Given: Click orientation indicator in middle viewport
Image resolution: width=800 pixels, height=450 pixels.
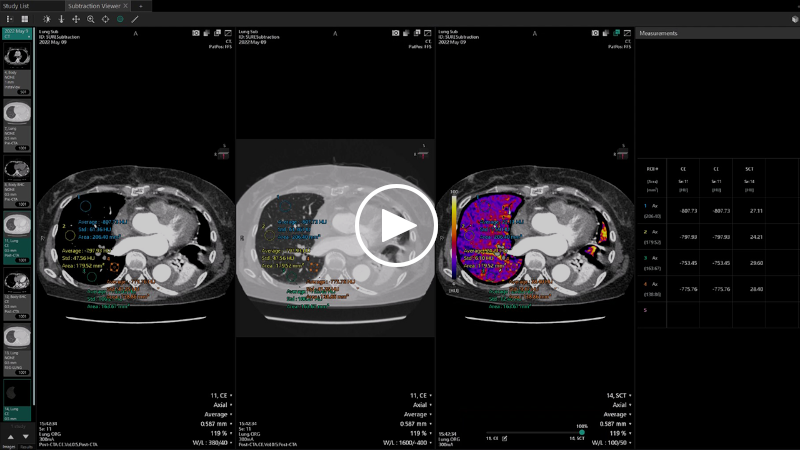Looking at the screenshot, I should (421, 153).
